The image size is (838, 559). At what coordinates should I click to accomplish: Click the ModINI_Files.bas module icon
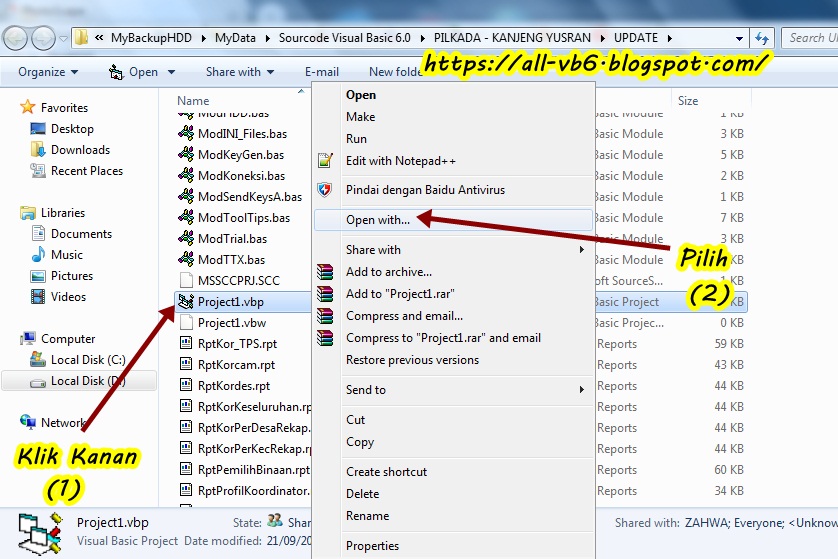pos(186,133)
